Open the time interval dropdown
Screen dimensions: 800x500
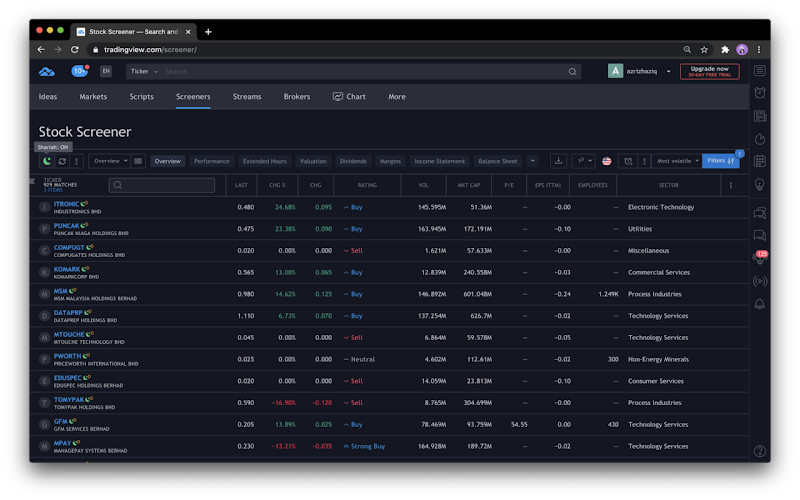coord(584,161)
